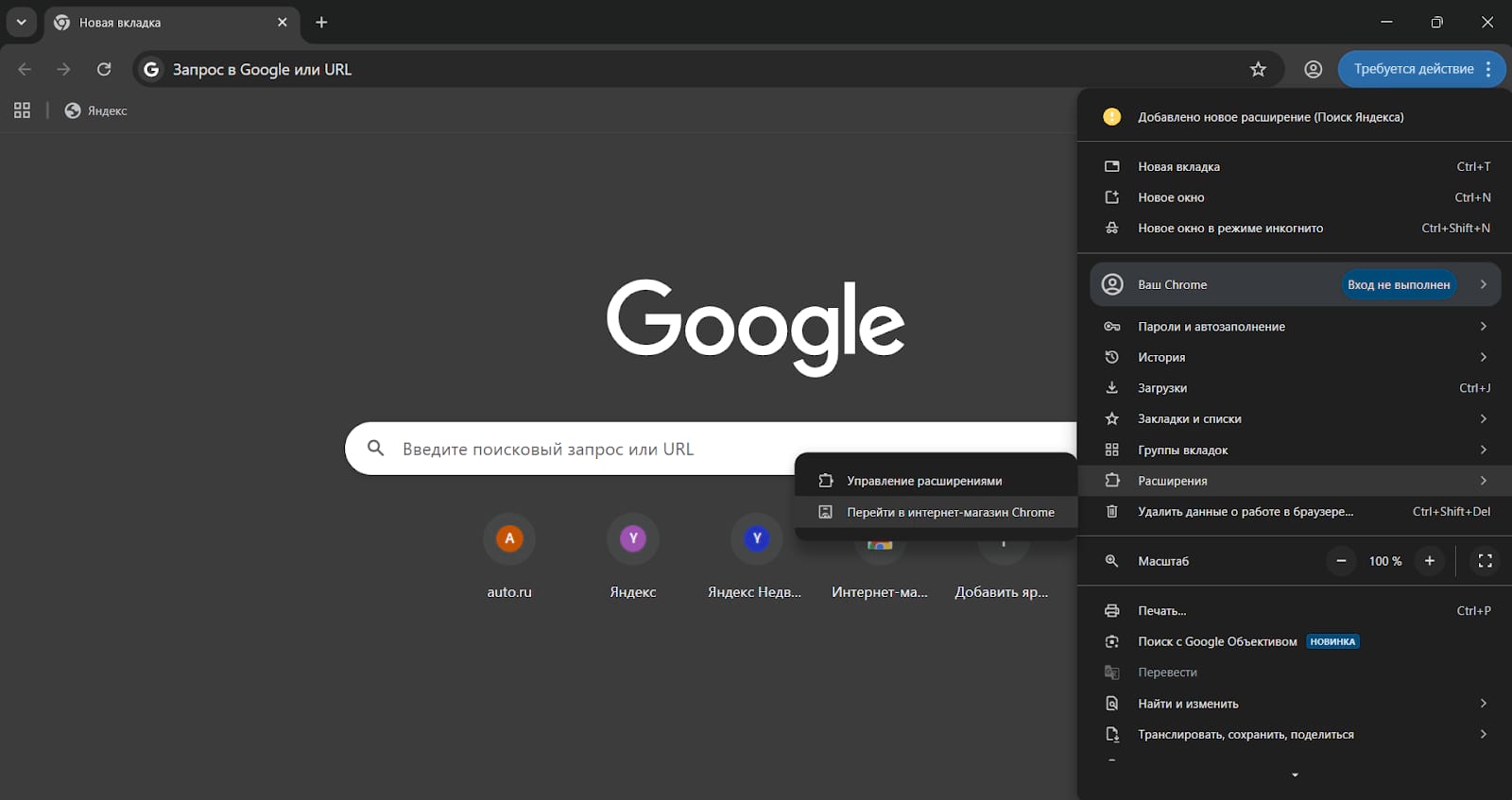The width and height of the screenshot is (1512, 800).
Task: Toggle fullscreen mode icon next to zoom
Action: 1485,561
